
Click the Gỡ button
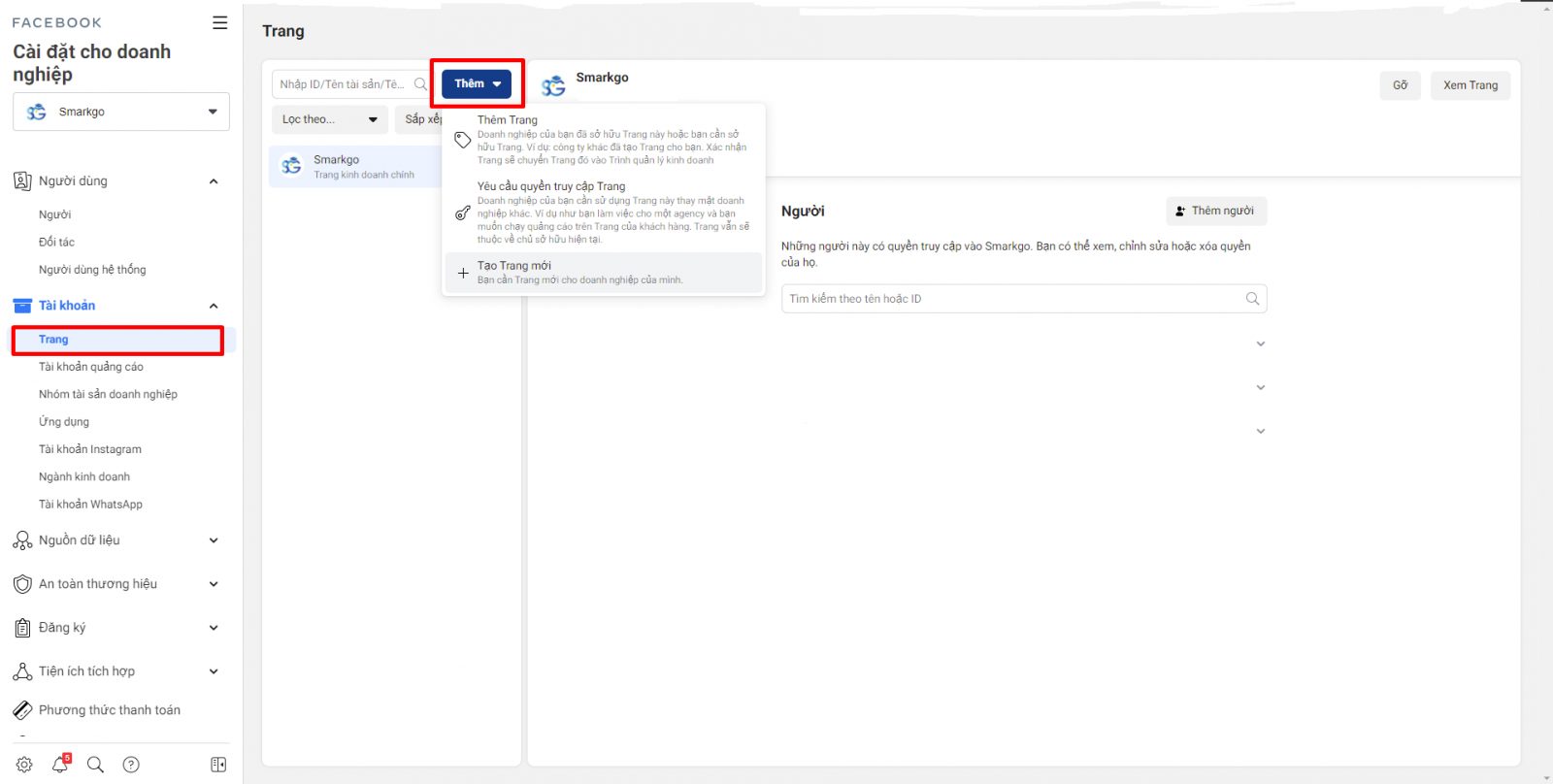[1400, 85]
